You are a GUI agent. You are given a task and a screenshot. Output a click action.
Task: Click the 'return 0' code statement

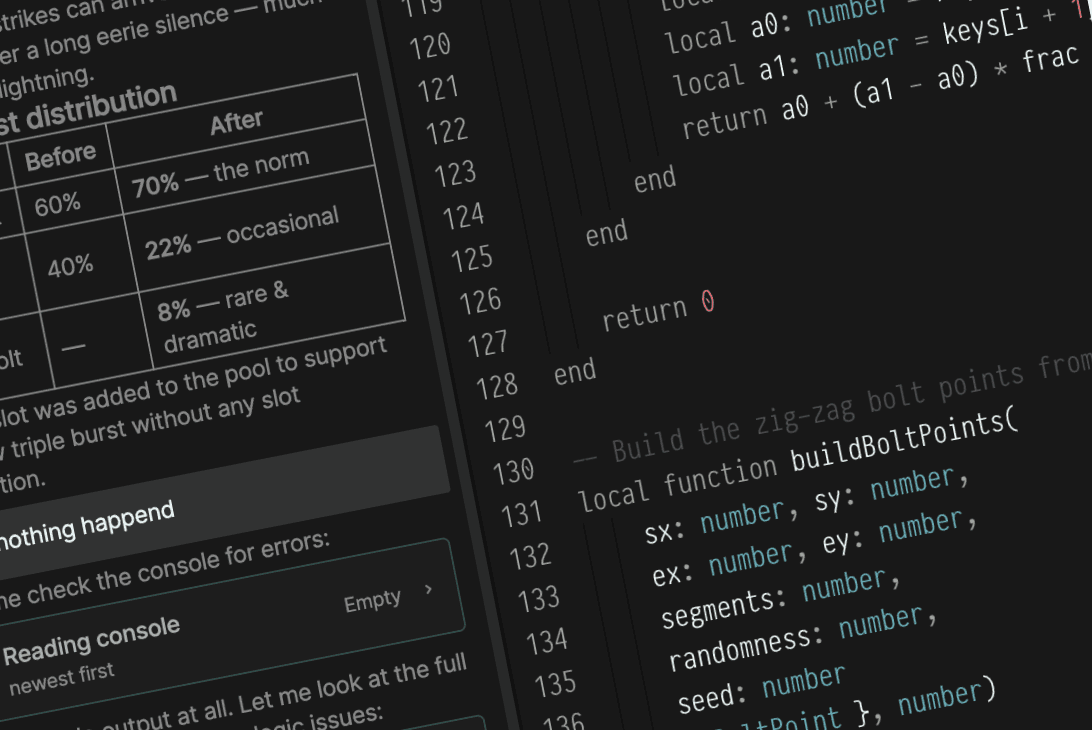[x=658, y=311]
